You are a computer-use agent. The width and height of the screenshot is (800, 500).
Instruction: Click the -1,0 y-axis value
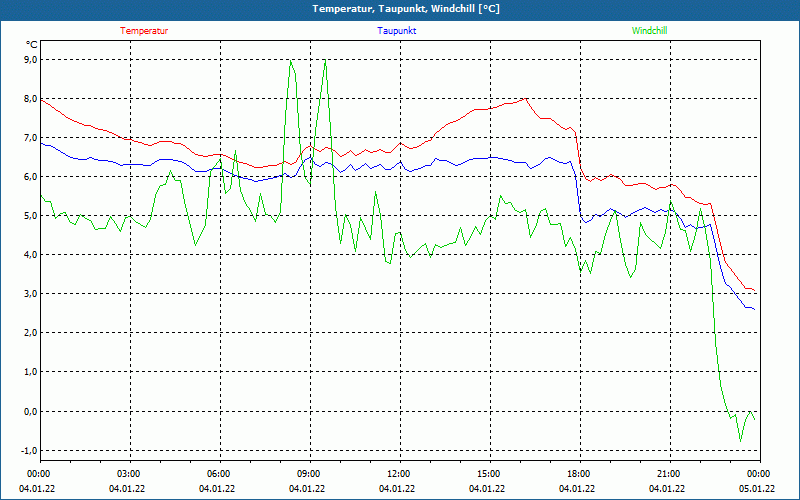(x=30, y=450)
